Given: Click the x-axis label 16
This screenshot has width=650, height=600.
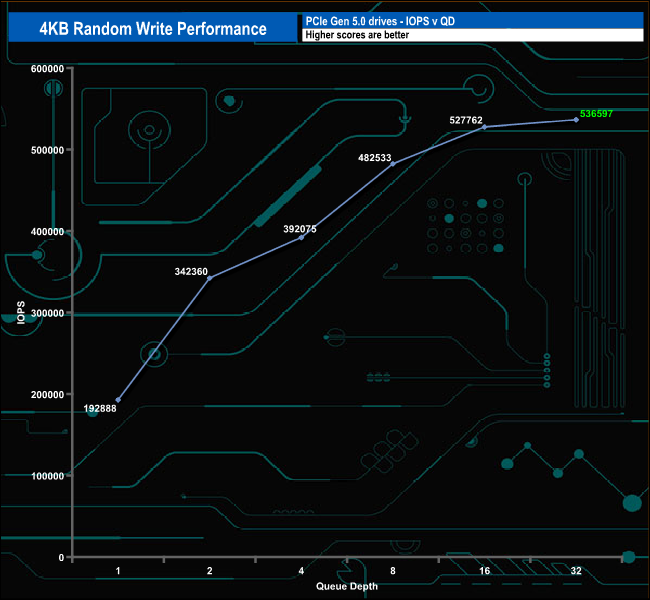Looking at the screenshot, I should [x=485, y=571].
